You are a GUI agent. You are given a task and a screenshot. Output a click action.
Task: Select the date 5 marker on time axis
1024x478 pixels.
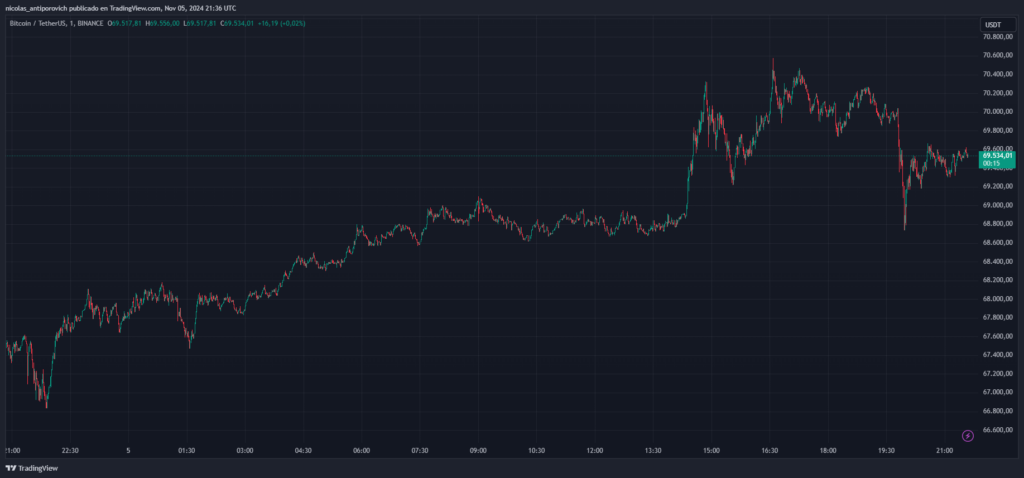tap(128, 451)
